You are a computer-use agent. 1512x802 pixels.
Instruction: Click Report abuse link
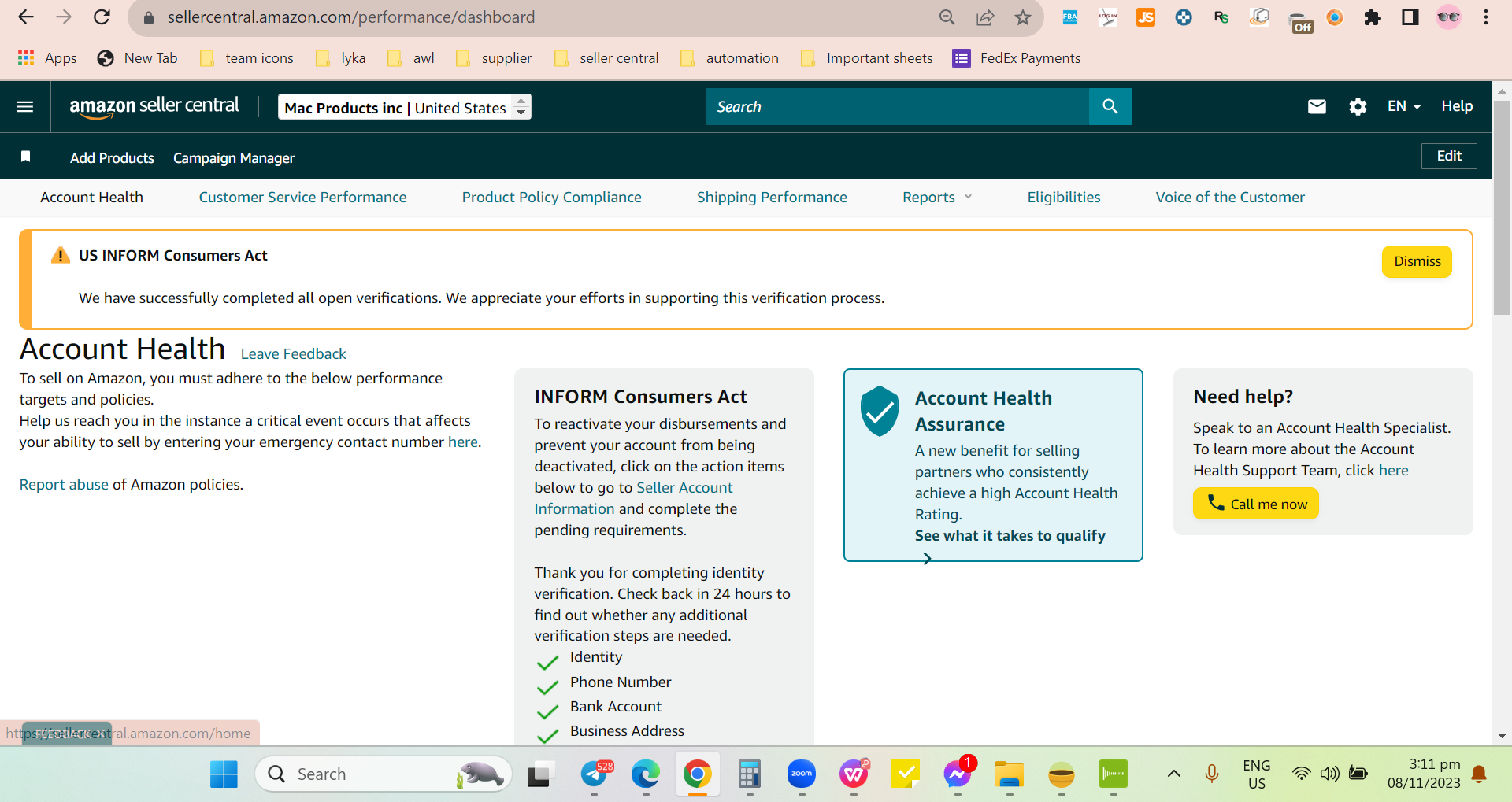(64, 485)
